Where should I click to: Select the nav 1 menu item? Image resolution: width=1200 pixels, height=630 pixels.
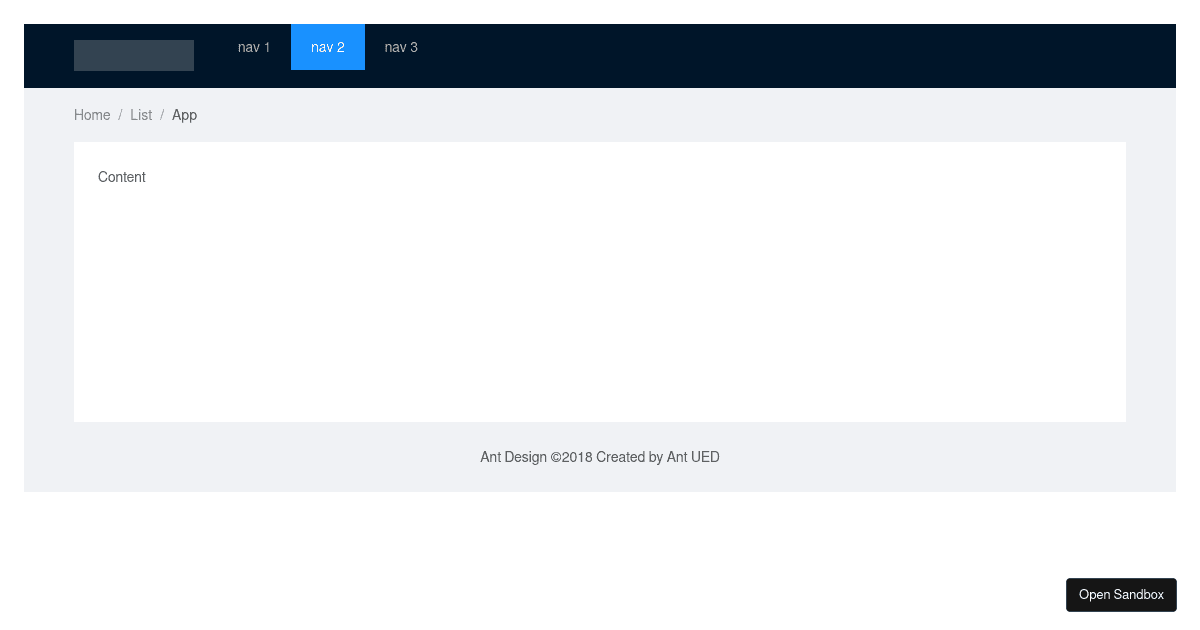click(x=254, y=47)
